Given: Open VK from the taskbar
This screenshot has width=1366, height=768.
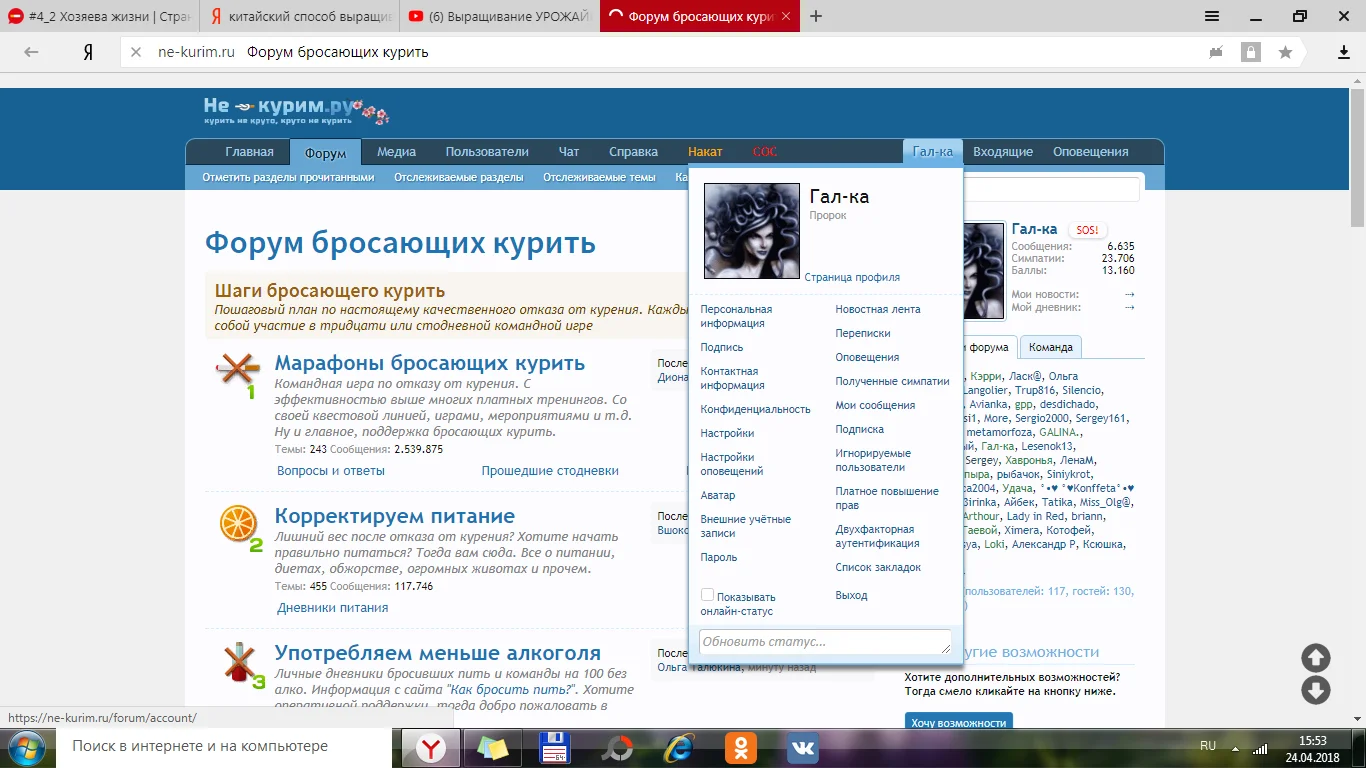Looking at the screenshot, I should 803,747.
